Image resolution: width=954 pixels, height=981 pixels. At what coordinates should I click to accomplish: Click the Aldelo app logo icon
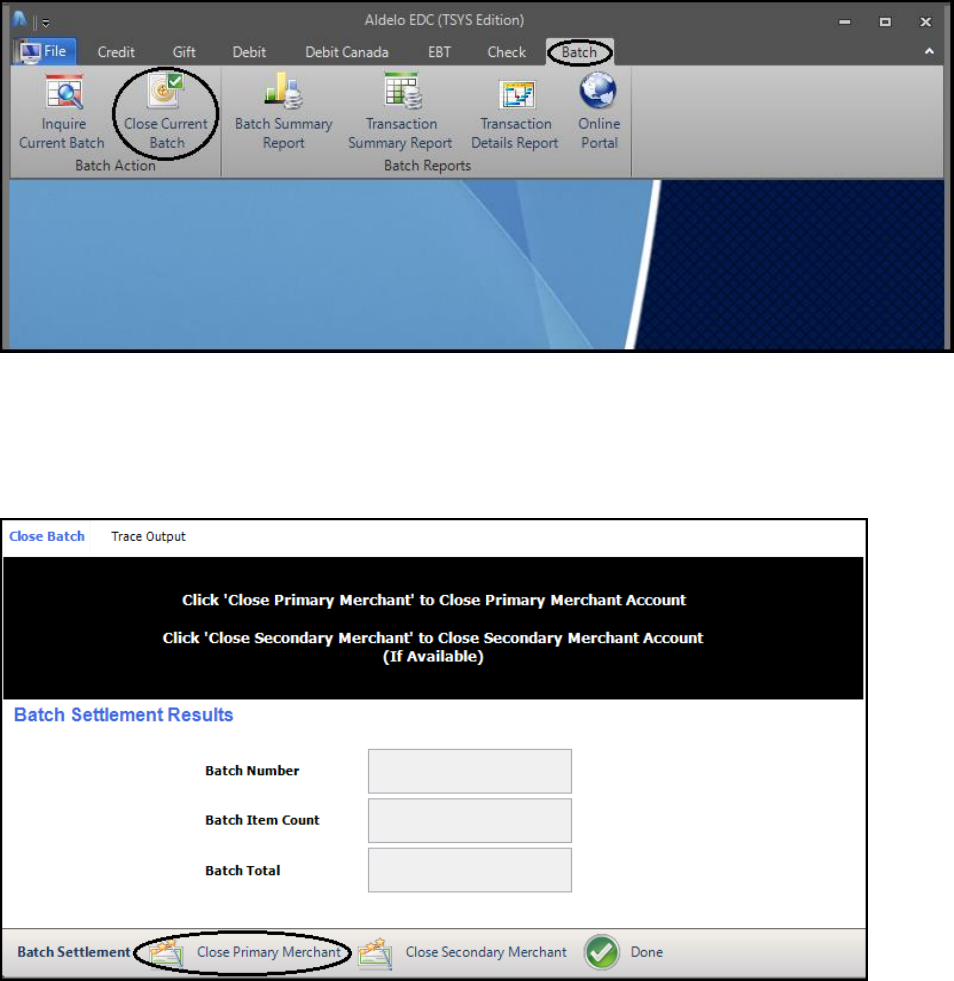point(19,19)
